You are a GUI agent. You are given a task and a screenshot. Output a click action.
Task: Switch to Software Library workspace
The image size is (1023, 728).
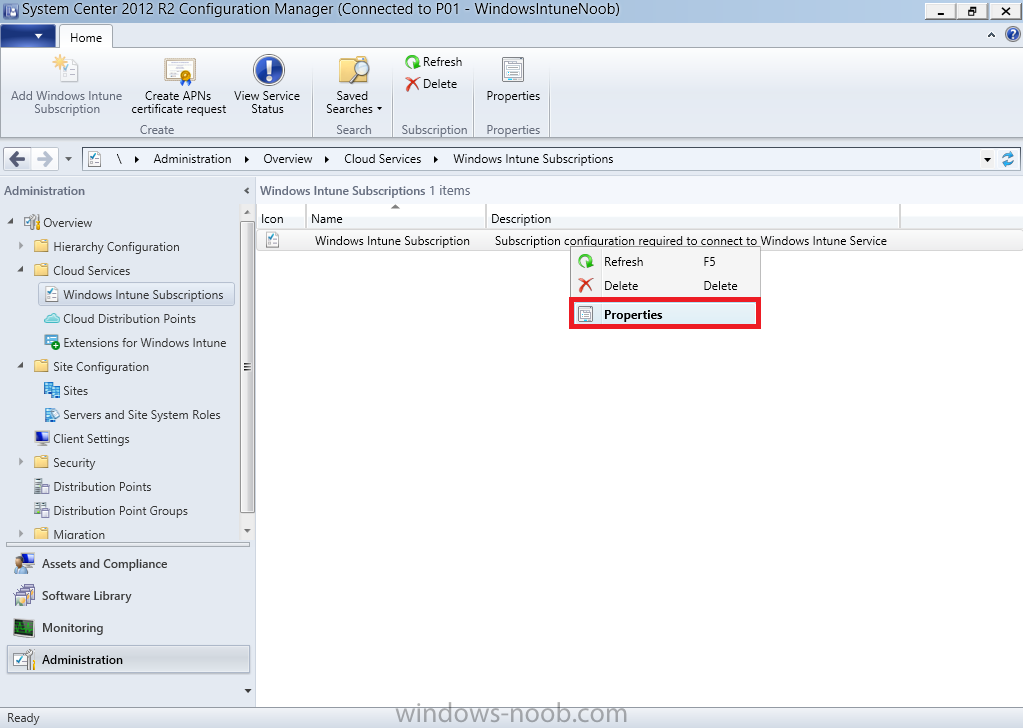(x=128, y=596)
